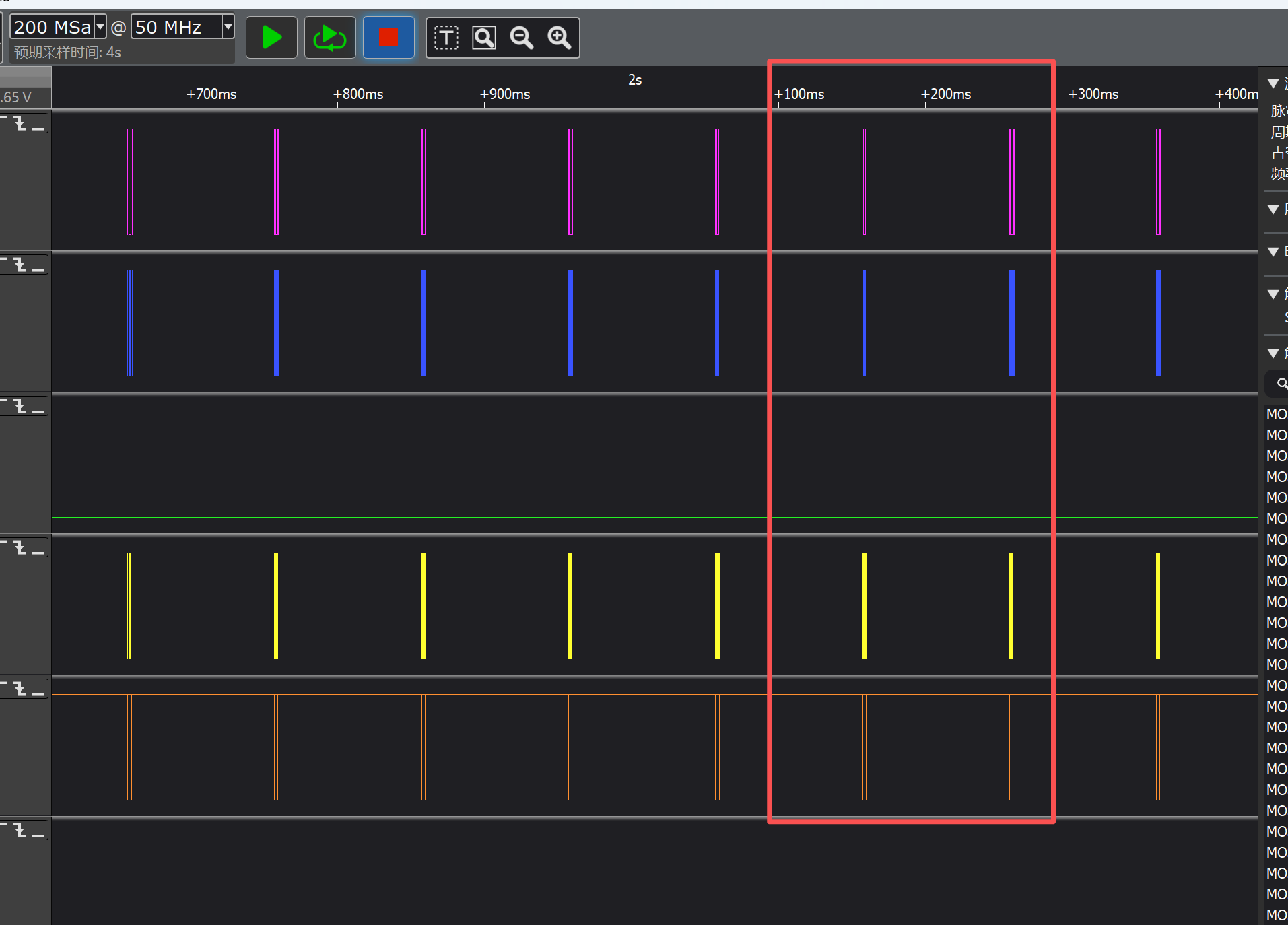This screenshot has width=1288, height=925.
Task: Click the +100ms tick on the ruler
Action: [799, 94]
